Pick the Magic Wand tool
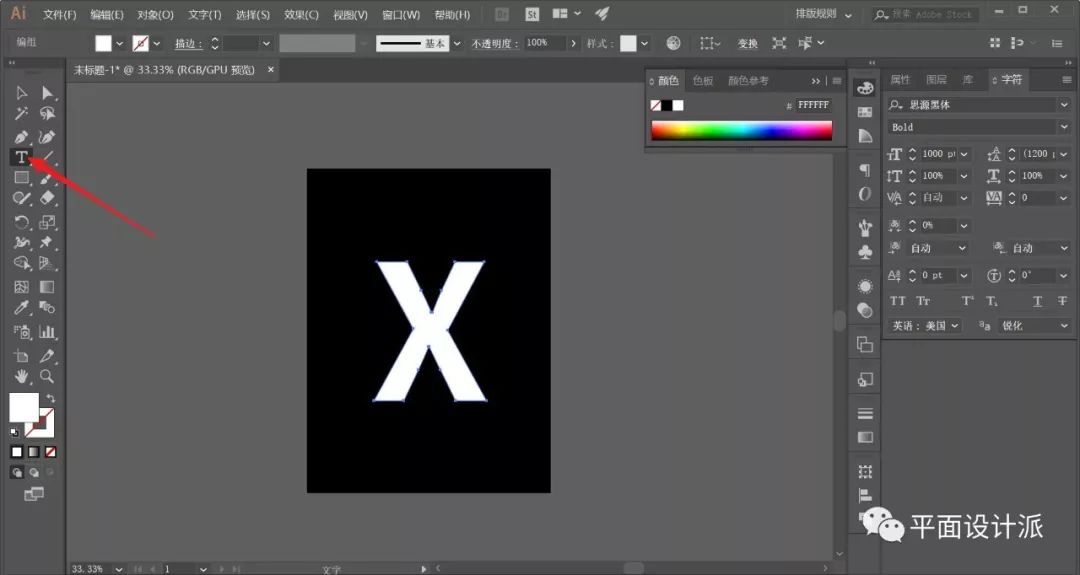The image size is (1080, 575). [21, 114]
